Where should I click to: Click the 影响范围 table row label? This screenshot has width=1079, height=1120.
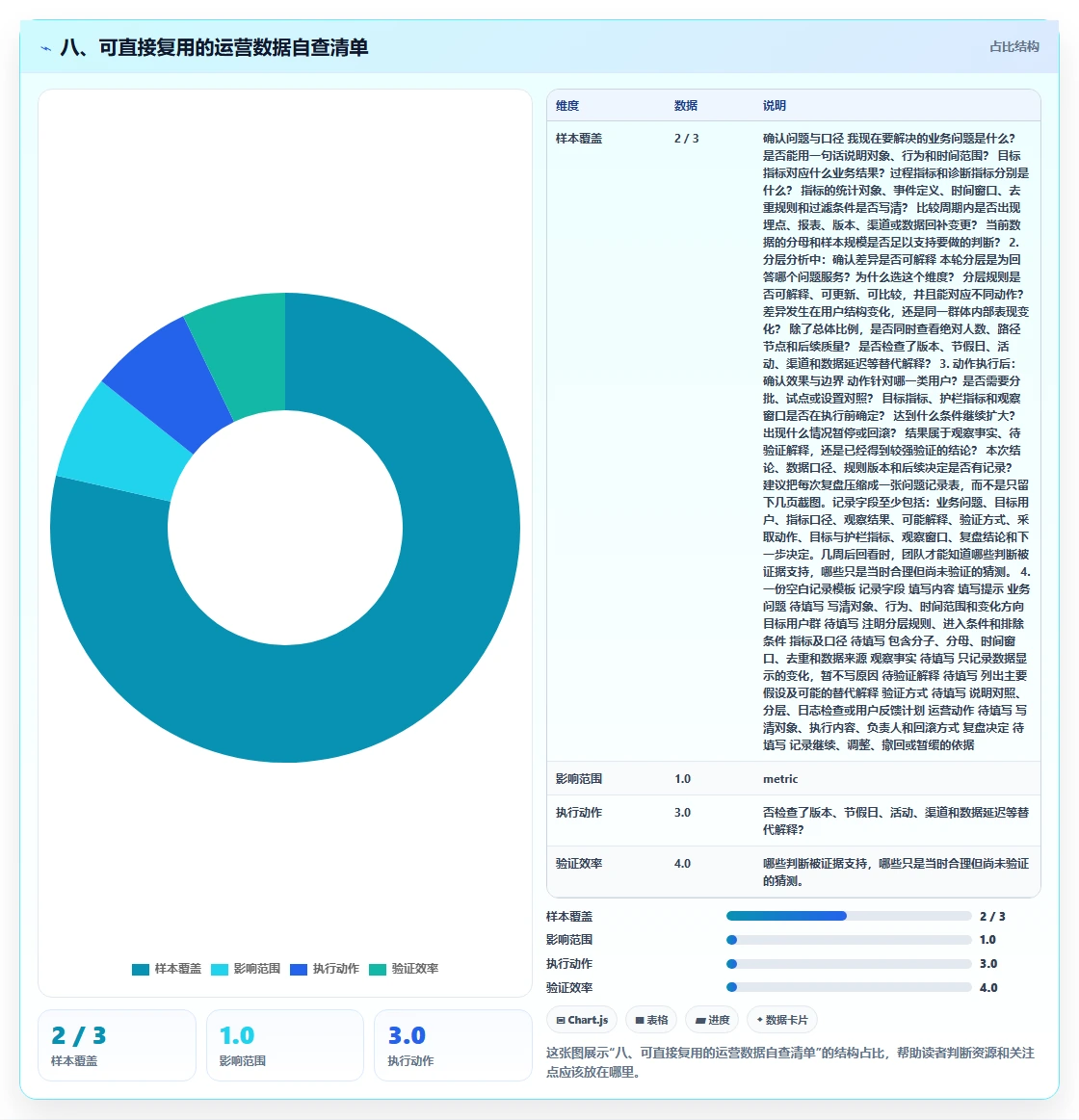[x=579, y=779]
